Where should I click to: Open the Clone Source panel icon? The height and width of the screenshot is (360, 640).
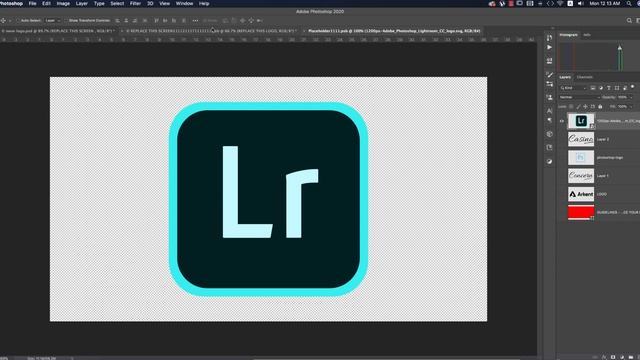[549, 97]
